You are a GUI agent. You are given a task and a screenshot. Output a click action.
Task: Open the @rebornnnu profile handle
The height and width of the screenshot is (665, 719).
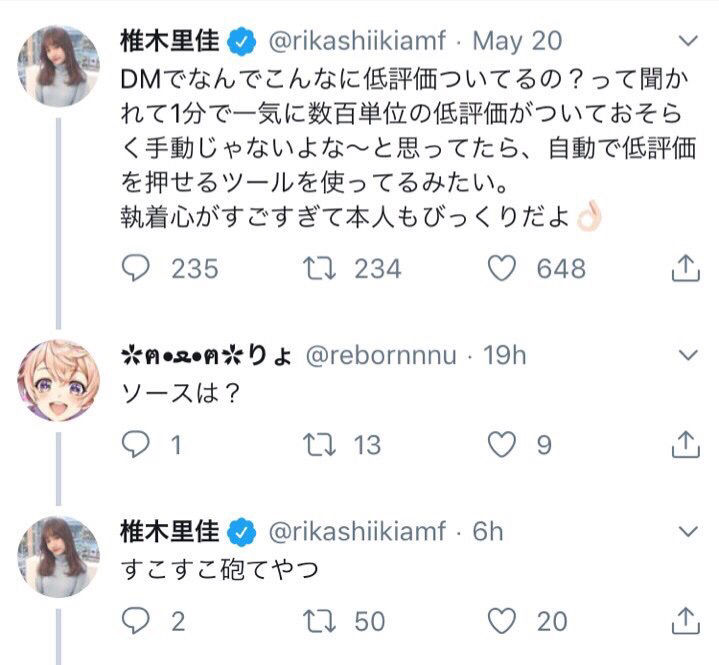381,356
